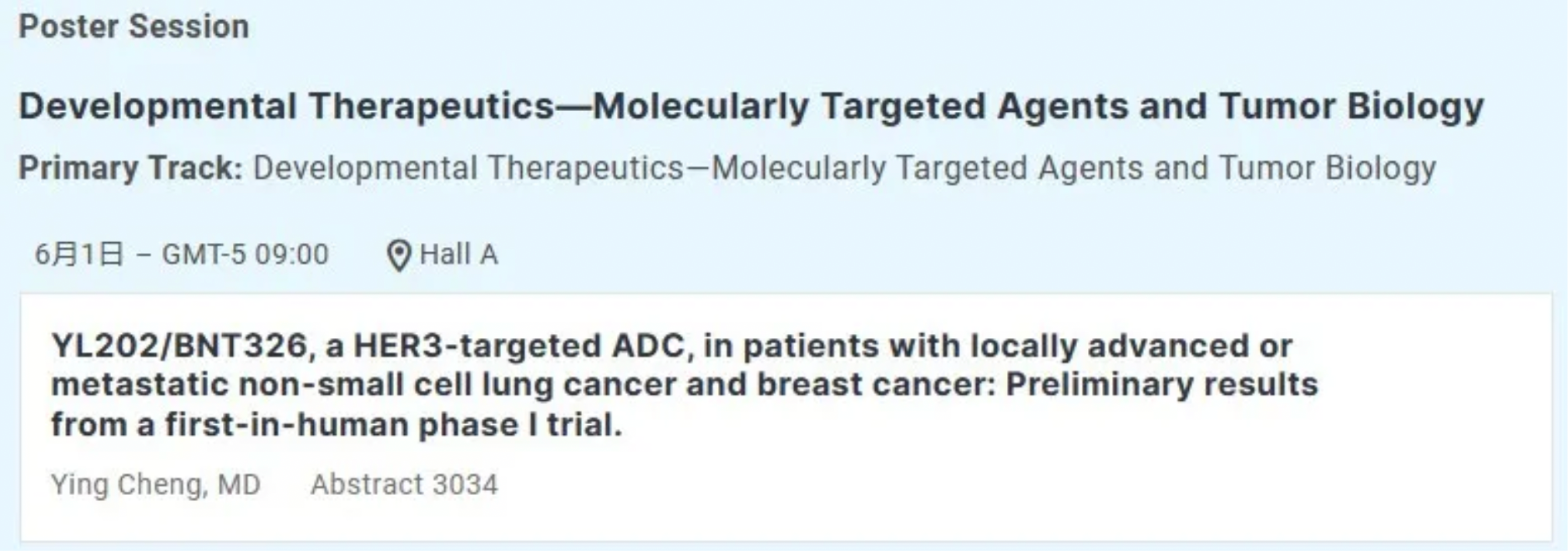Click the location pin icon

pyautogui.click(x=399, y=255)
